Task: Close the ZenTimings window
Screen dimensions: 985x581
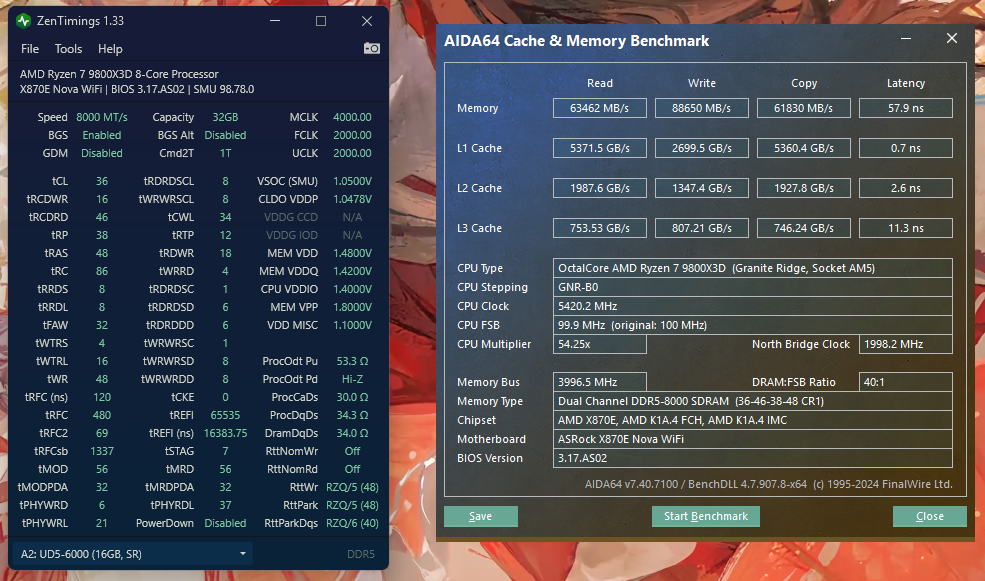Action: [x=366, y=21]
